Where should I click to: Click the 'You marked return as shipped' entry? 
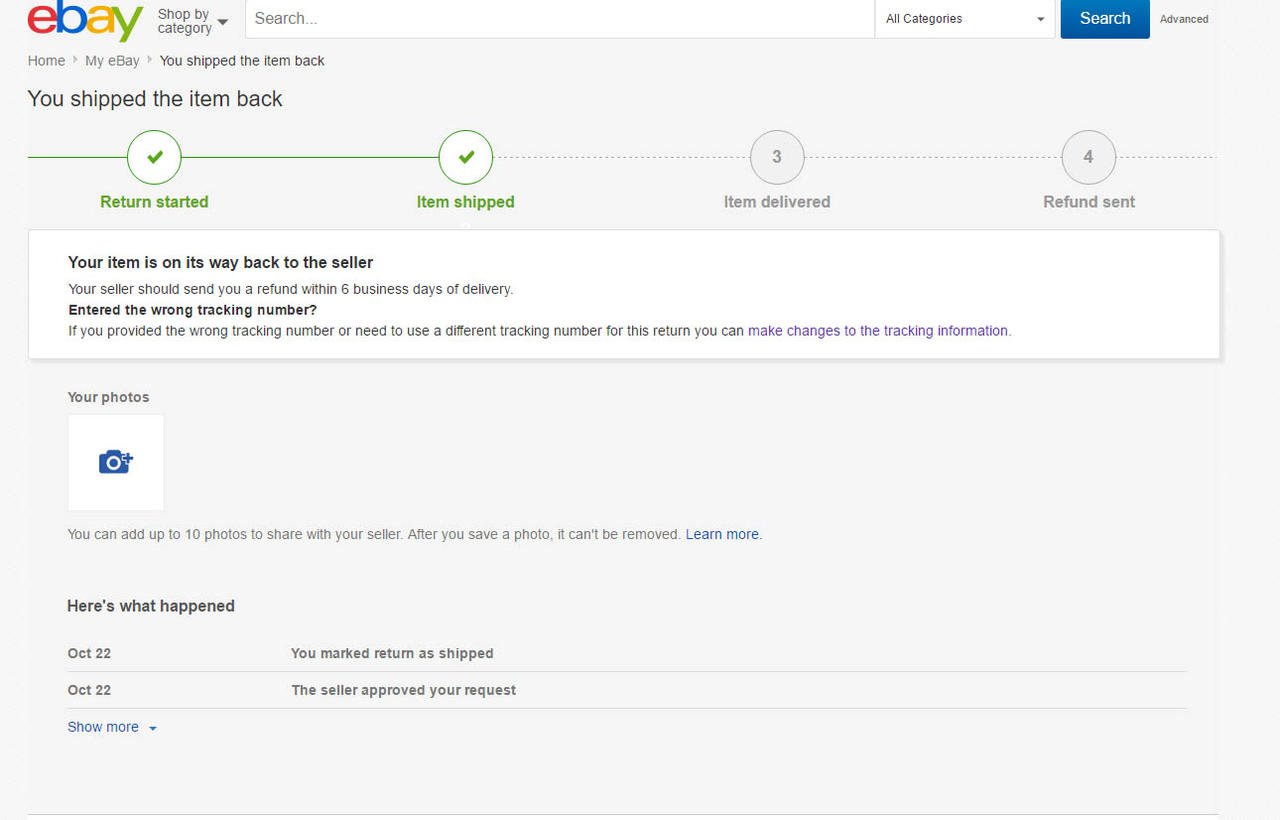coord(392,654)
